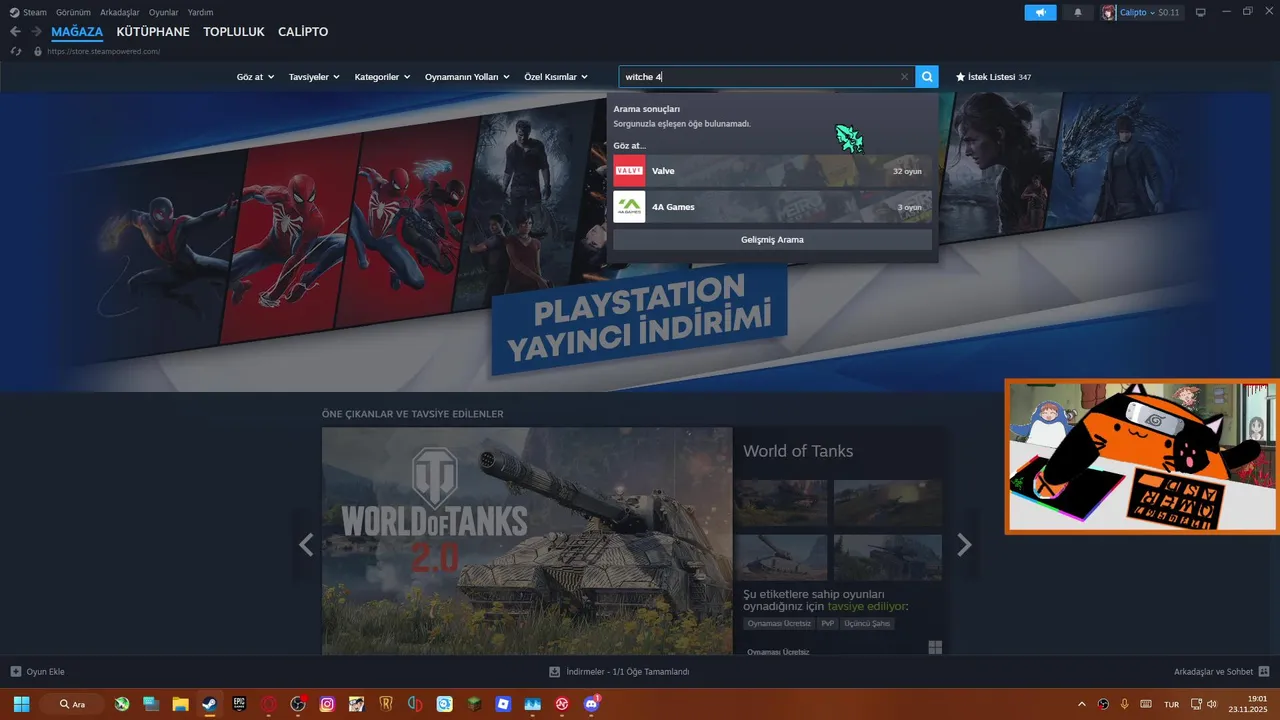Image resolution: width=1280 pixels, height=720 pixels.
Task: Click the Oynaması Ücretsiz tag
Action: (778, 624)
